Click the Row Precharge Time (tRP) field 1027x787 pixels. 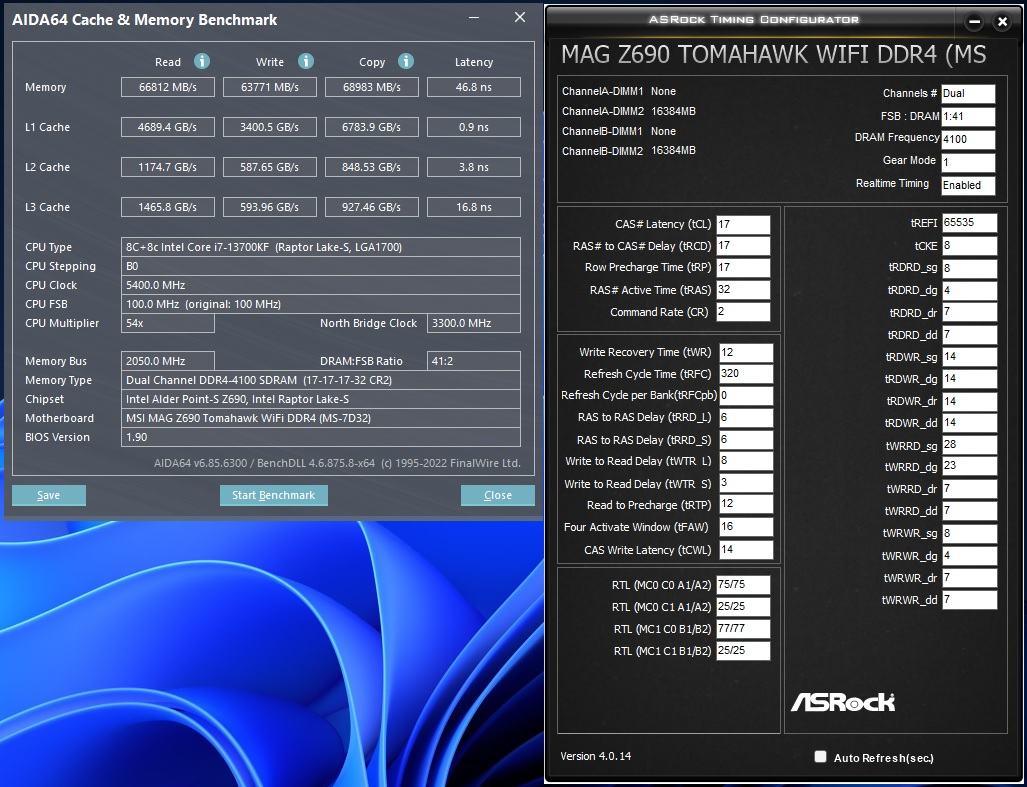coord(743,268)
